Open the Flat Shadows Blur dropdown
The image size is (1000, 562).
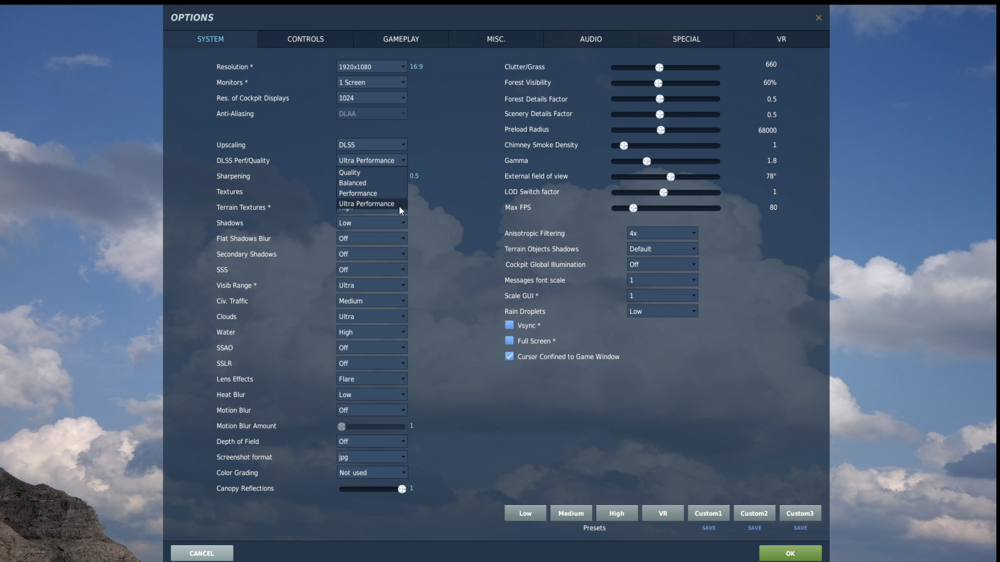pyautogui.click(x=372, y=239)
